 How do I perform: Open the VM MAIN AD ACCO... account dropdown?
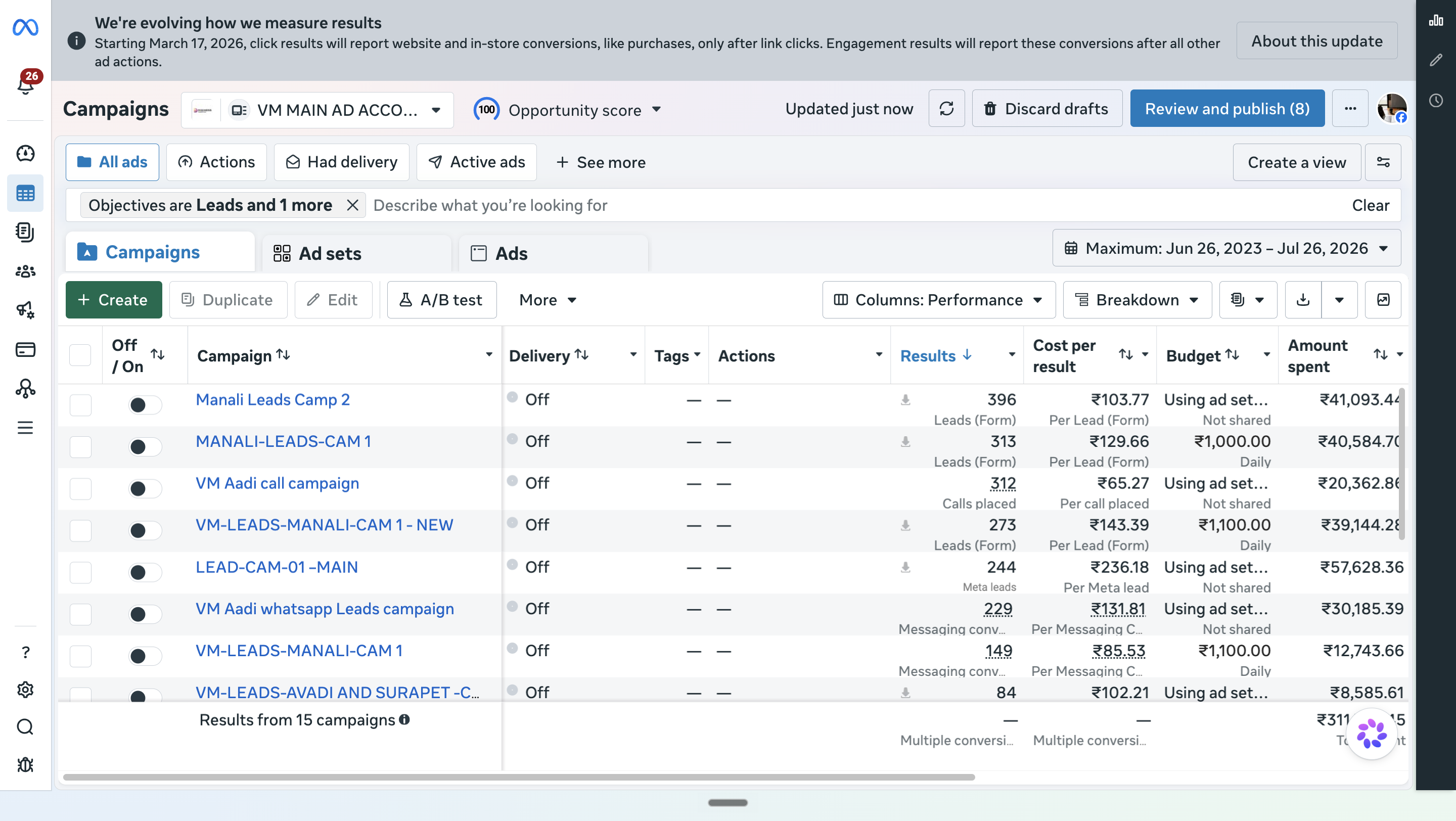point(317,110)
